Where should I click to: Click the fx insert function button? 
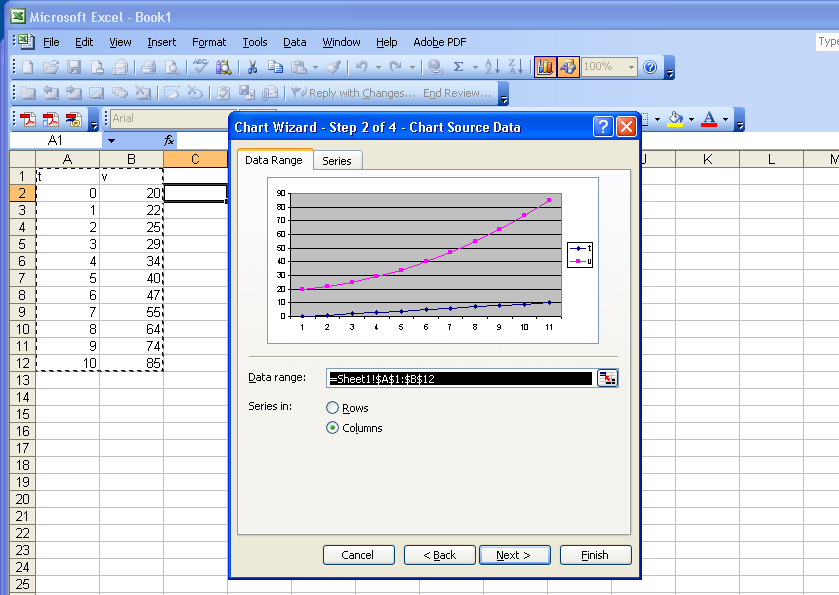pyautogui.click(x=169, y=140)
